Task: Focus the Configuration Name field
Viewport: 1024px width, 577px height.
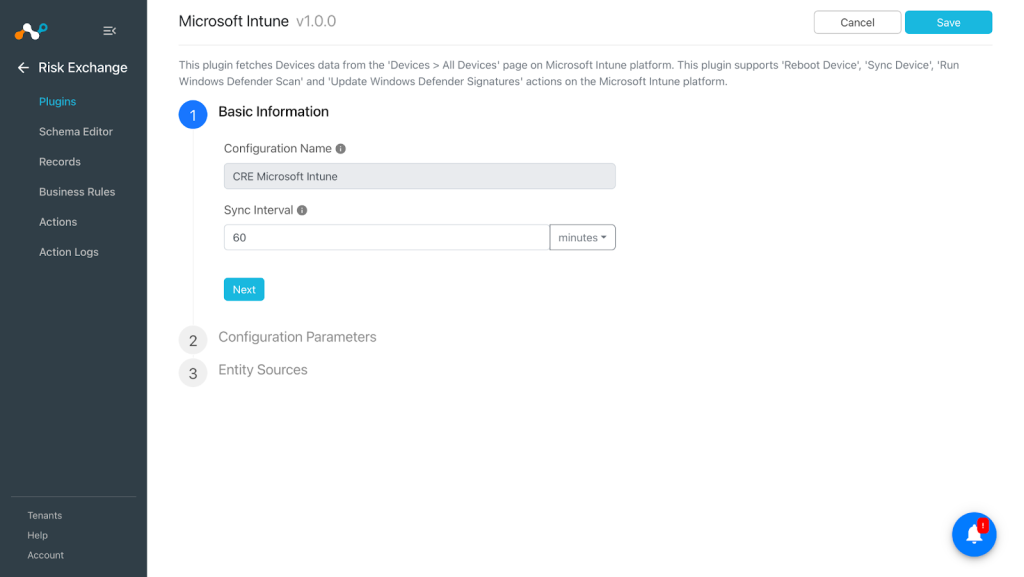Action: click(419, 176)
